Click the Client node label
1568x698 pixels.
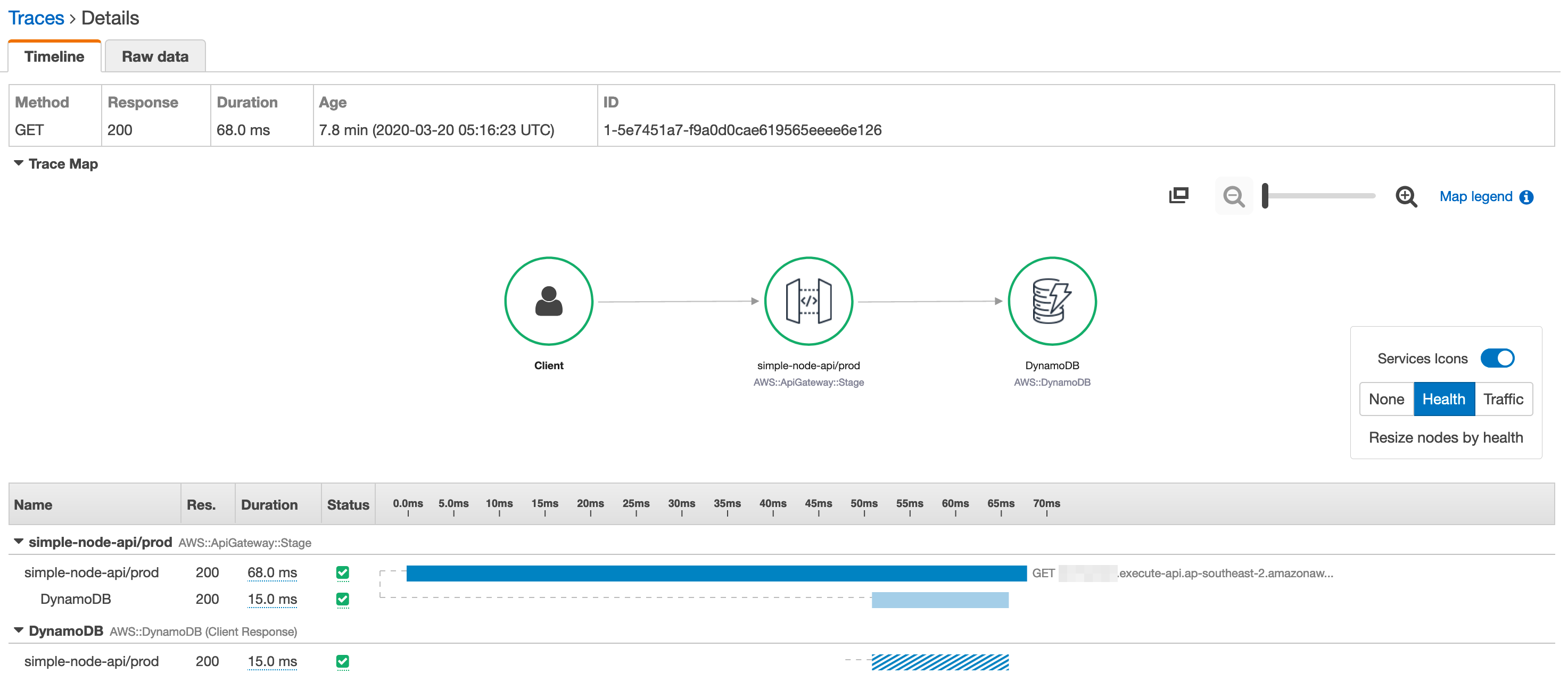(x=548, y=365)
